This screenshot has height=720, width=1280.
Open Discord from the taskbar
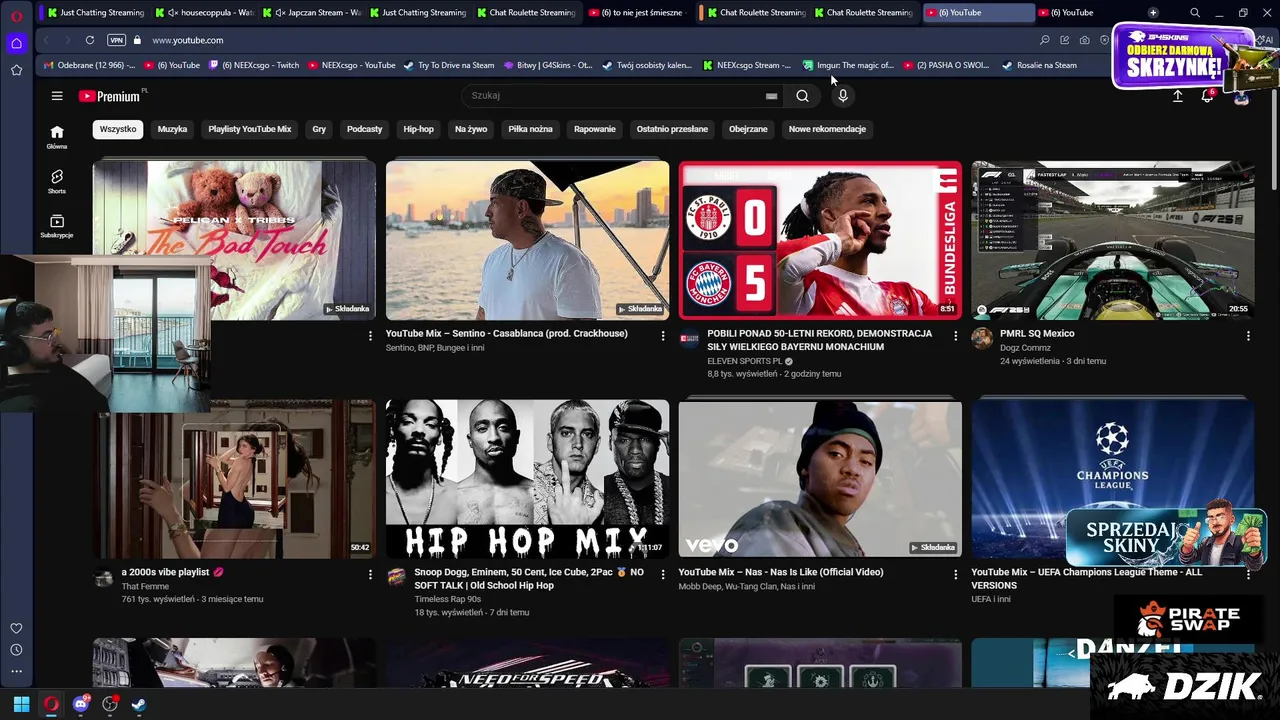[x=81, y=704]
